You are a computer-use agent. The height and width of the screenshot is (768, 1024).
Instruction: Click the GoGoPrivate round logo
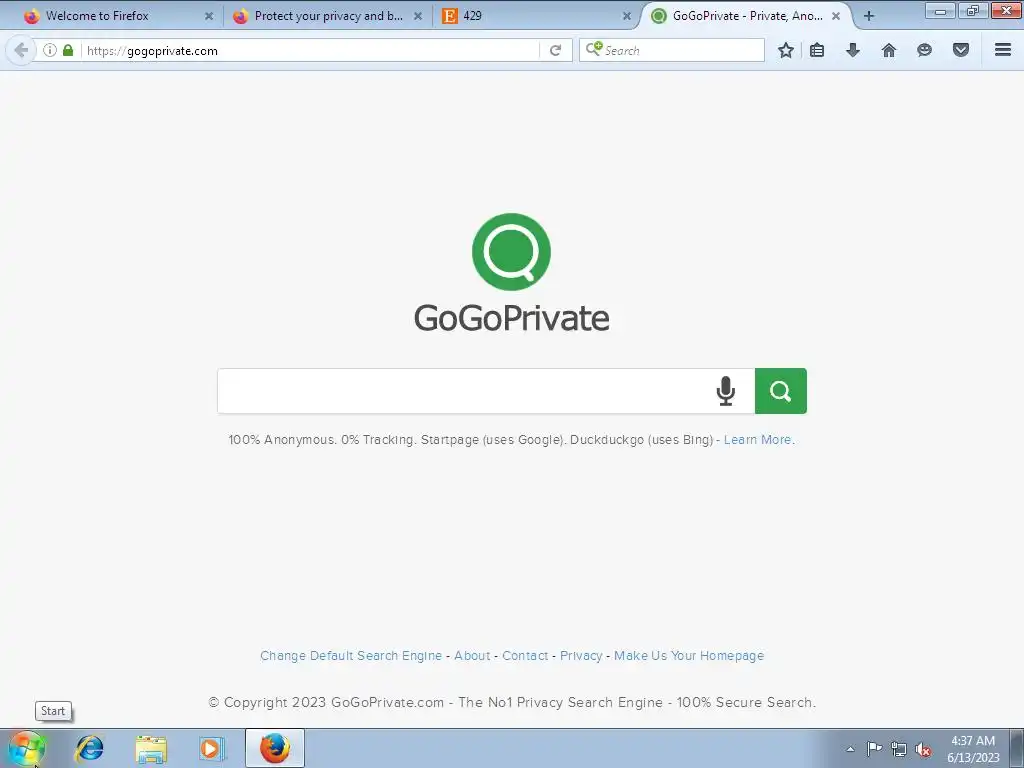[x=511, y=252]
